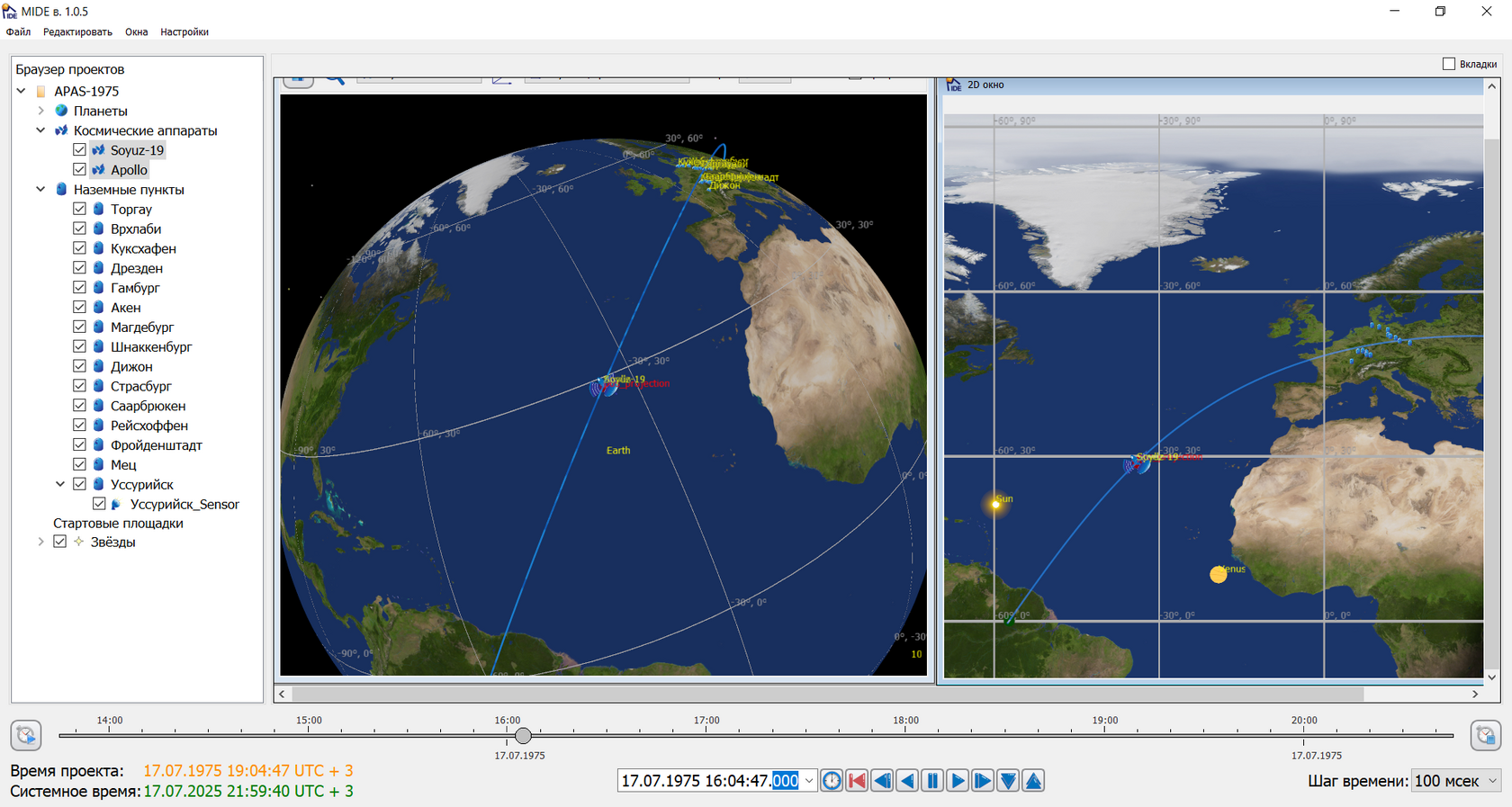Click the 2D window scroll-down arrow
The height and width of the screenshot is (807, 1512).
click(x=1492, y=677)
